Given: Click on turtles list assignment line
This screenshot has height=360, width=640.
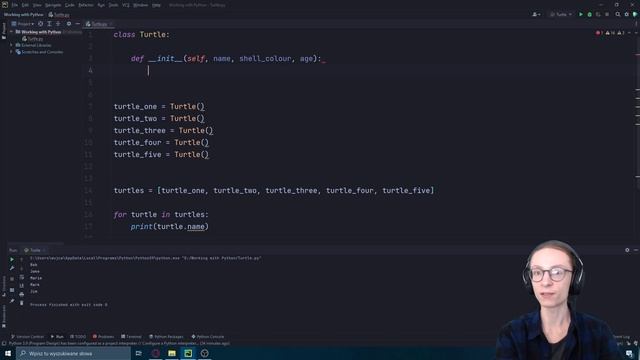Looking at the screenshot, I should coord(274,191).
